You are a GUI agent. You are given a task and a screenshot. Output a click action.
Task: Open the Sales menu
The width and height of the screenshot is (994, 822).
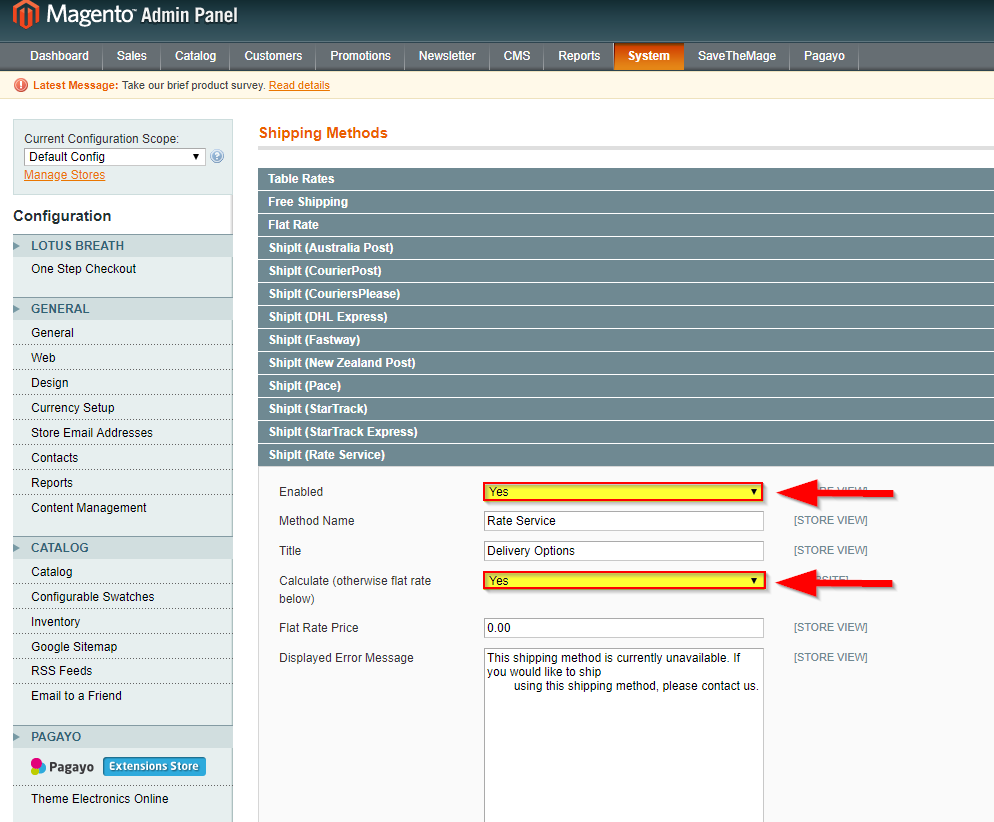point(132,56)
